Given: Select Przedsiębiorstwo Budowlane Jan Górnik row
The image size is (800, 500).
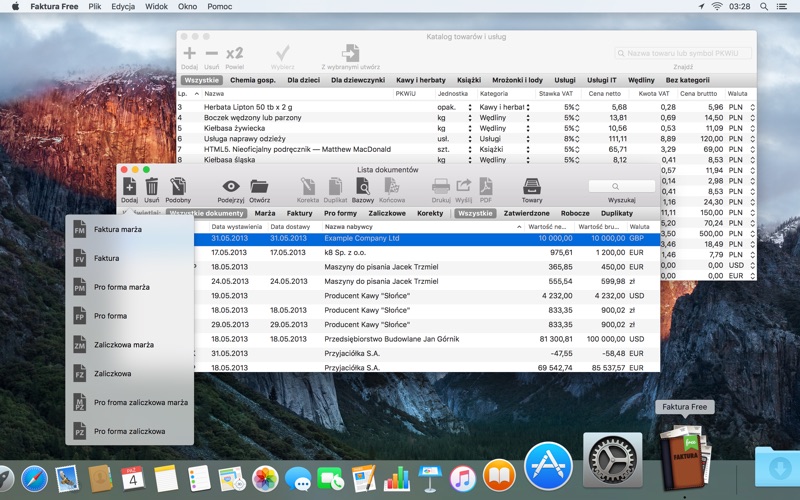Looking at the screenshot, I should click(427, 339).
